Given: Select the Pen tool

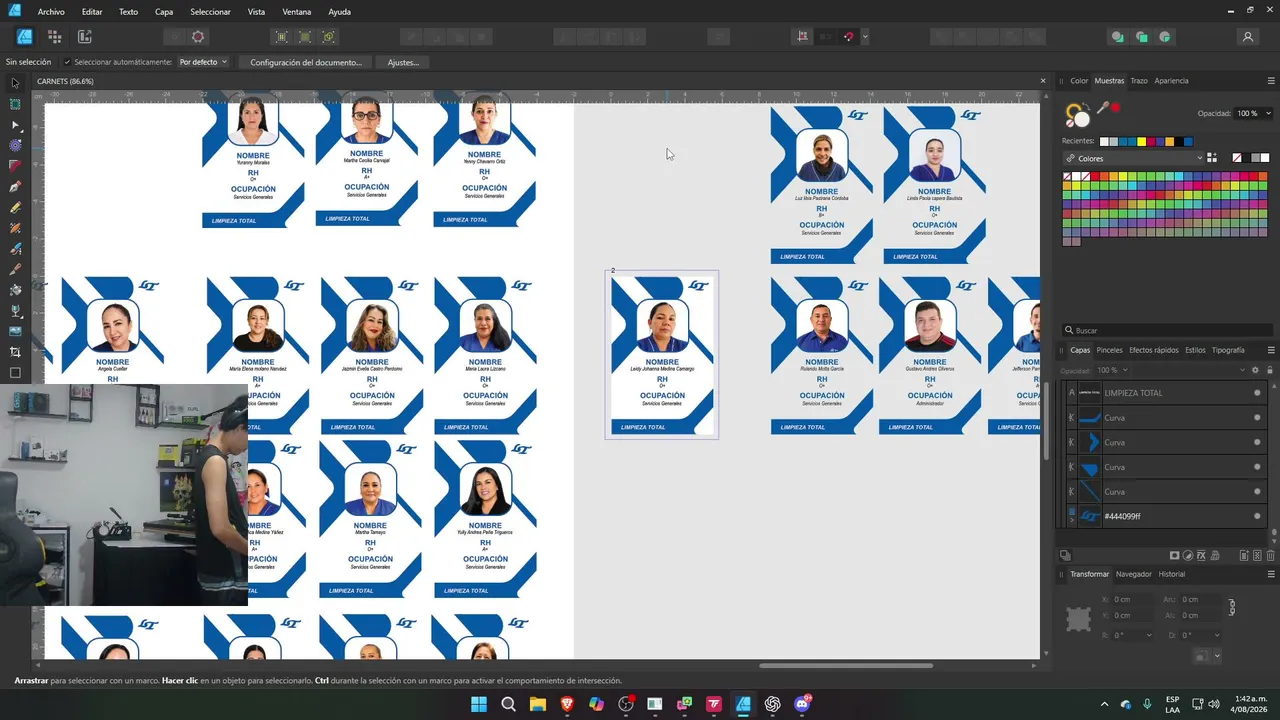Looking at the screenshot, I should coord(15,187).
